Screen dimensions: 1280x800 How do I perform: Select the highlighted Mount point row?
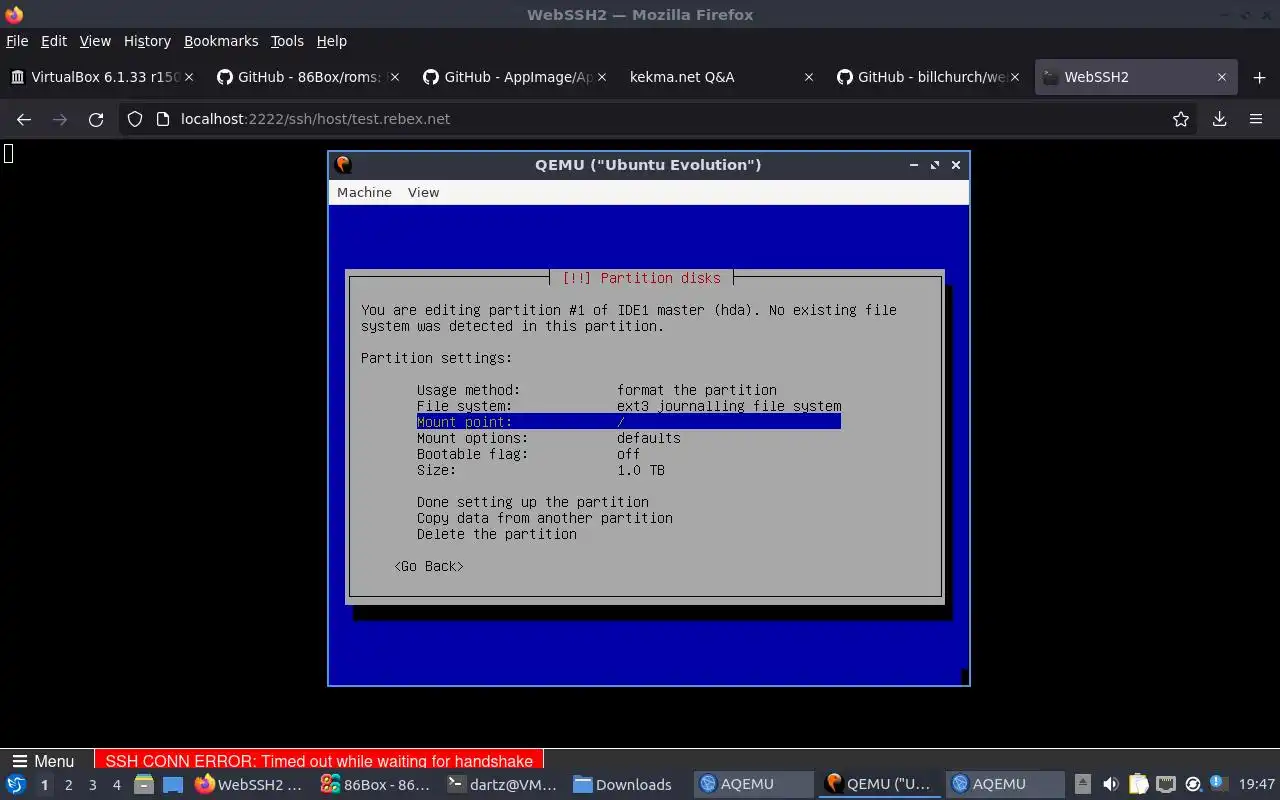point(629,422)
